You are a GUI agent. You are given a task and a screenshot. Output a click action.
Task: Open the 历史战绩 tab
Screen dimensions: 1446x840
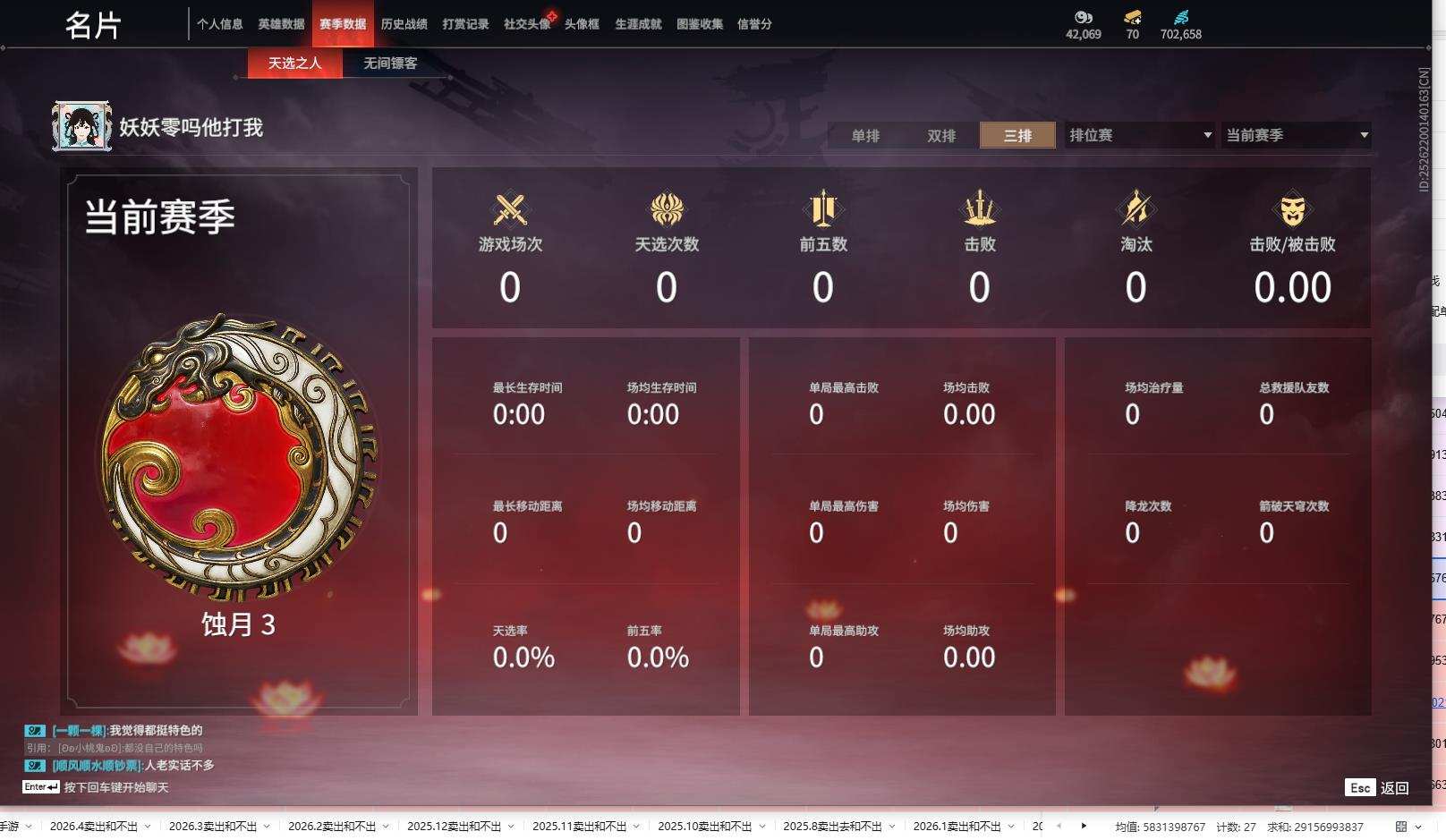coord(404,24)
